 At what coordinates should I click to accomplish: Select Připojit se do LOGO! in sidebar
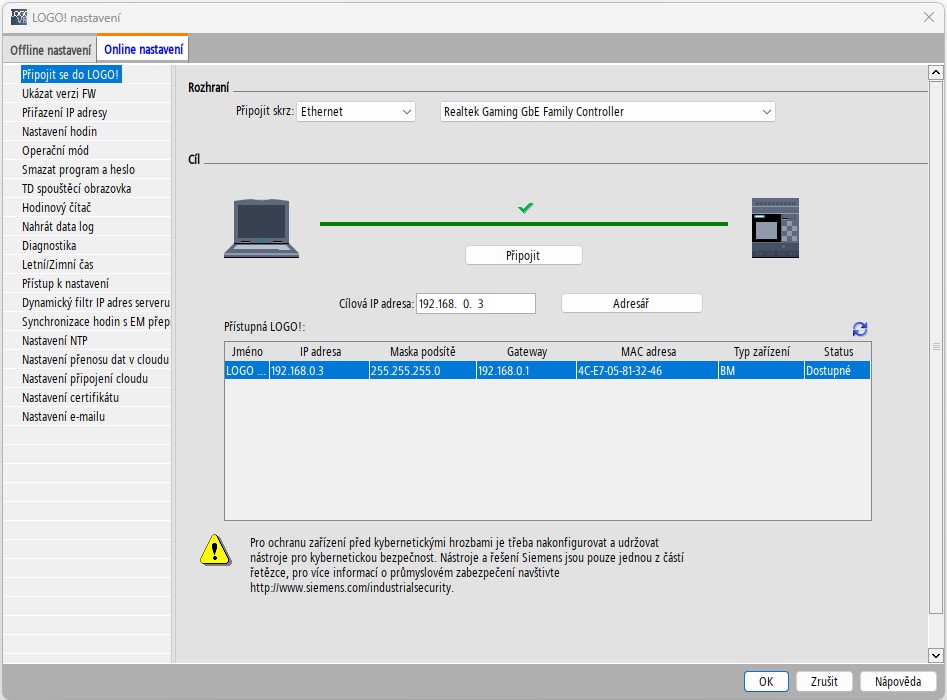71,74
